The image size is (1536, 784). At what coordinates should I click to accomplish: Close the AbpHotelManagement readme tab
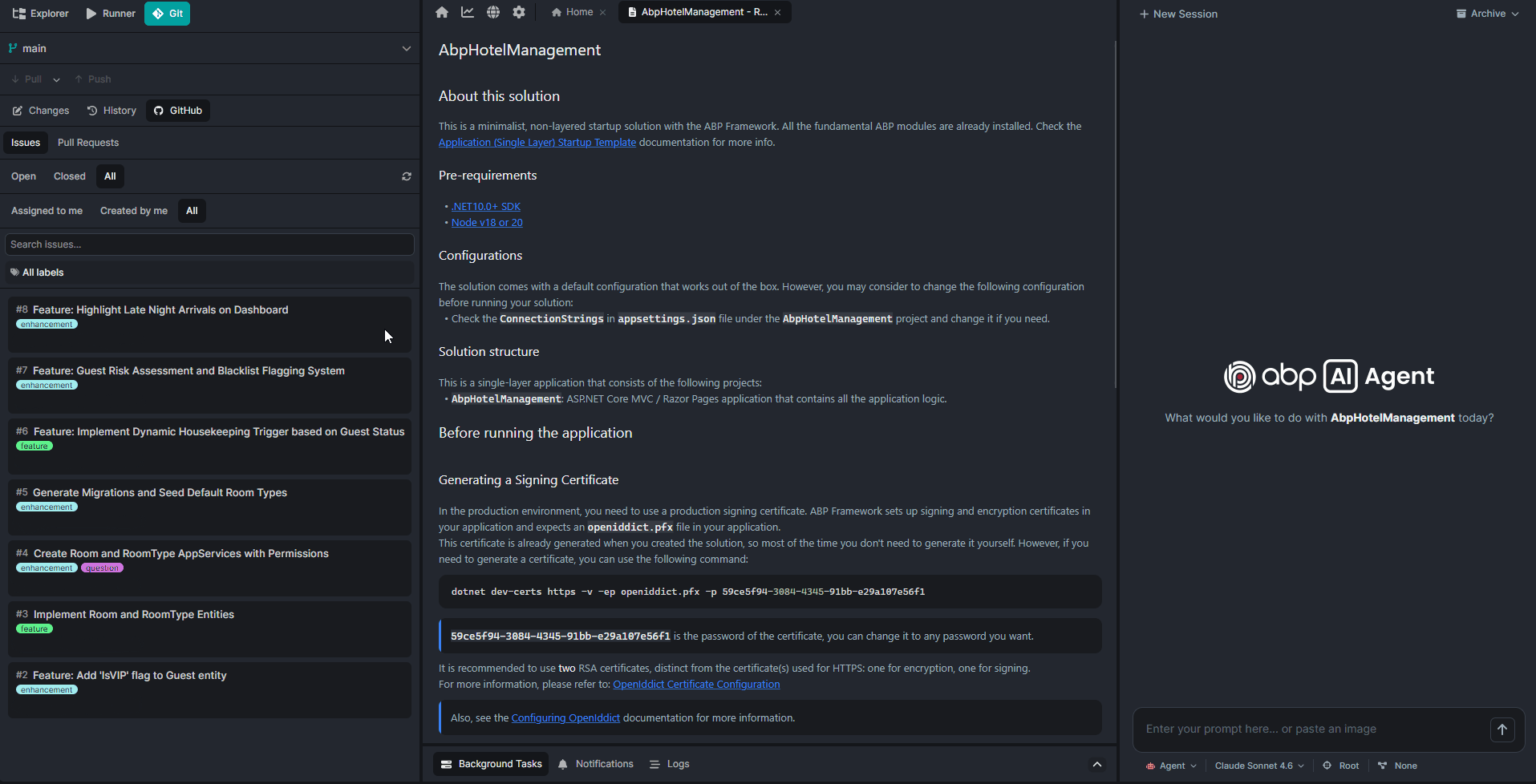(x=778, y=12)
